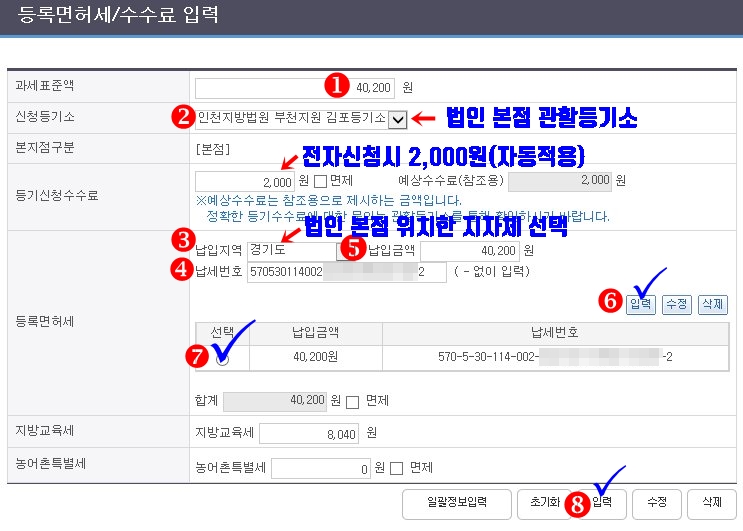Check 면제 box for 등기신청수수료
This screenshot has width=743, height=531.
320,181
